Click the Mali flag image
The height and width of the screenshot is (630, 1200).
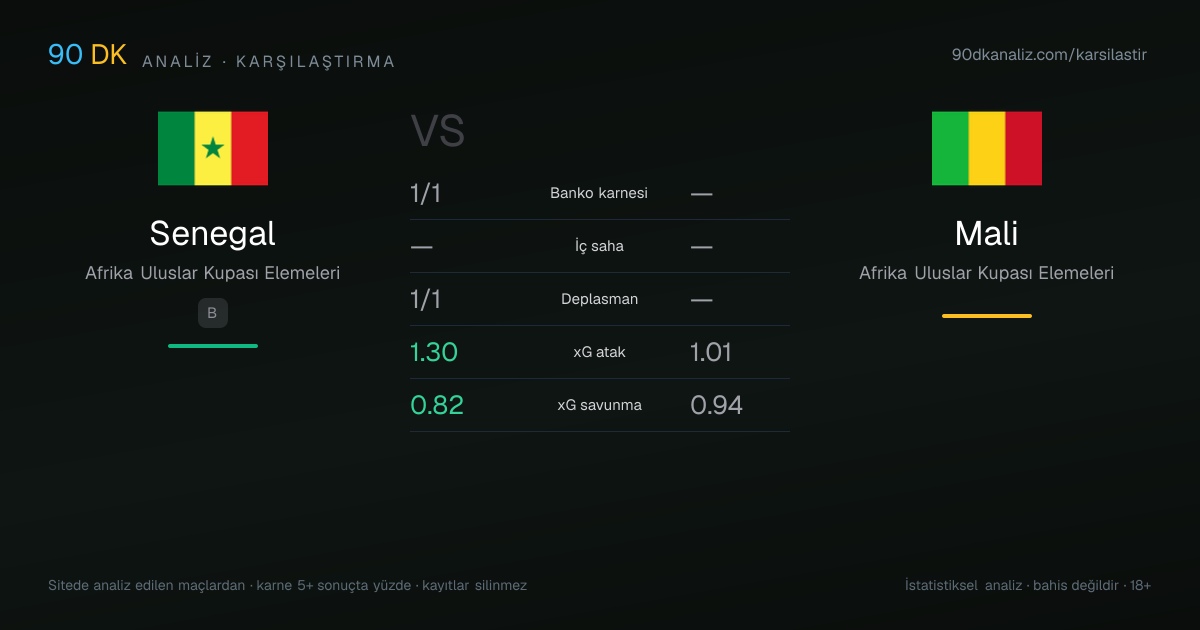click(987, 148)
